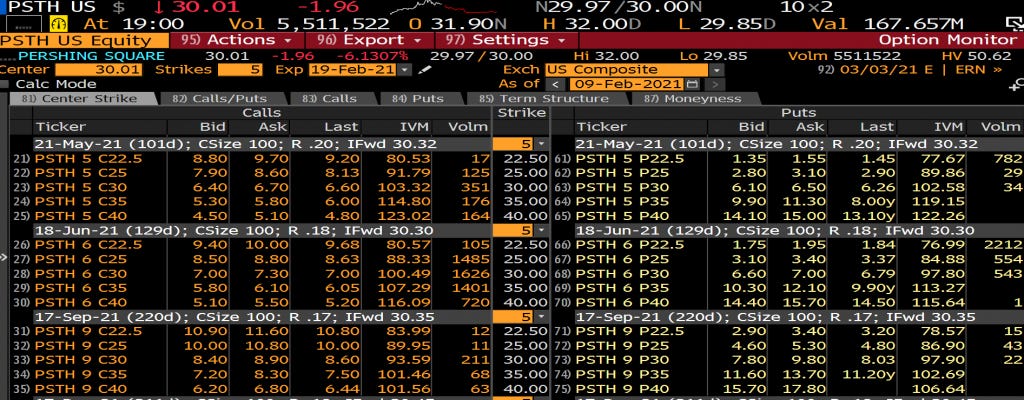
Task: Open the Export dropdown menu
Action: pyautogui.click(x=370, y=40)
